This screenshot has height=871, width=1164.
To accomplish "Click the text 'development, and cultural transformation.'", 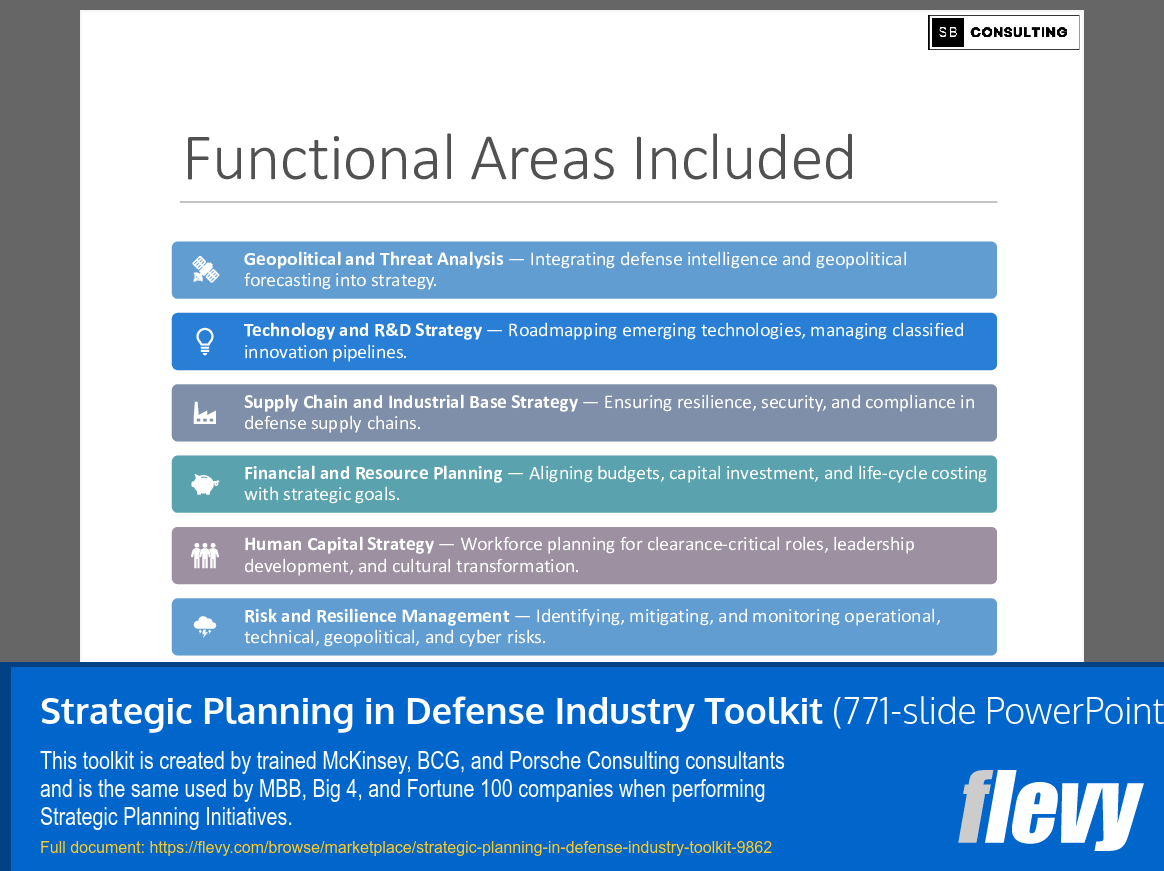I will click(x=411, y=567).
